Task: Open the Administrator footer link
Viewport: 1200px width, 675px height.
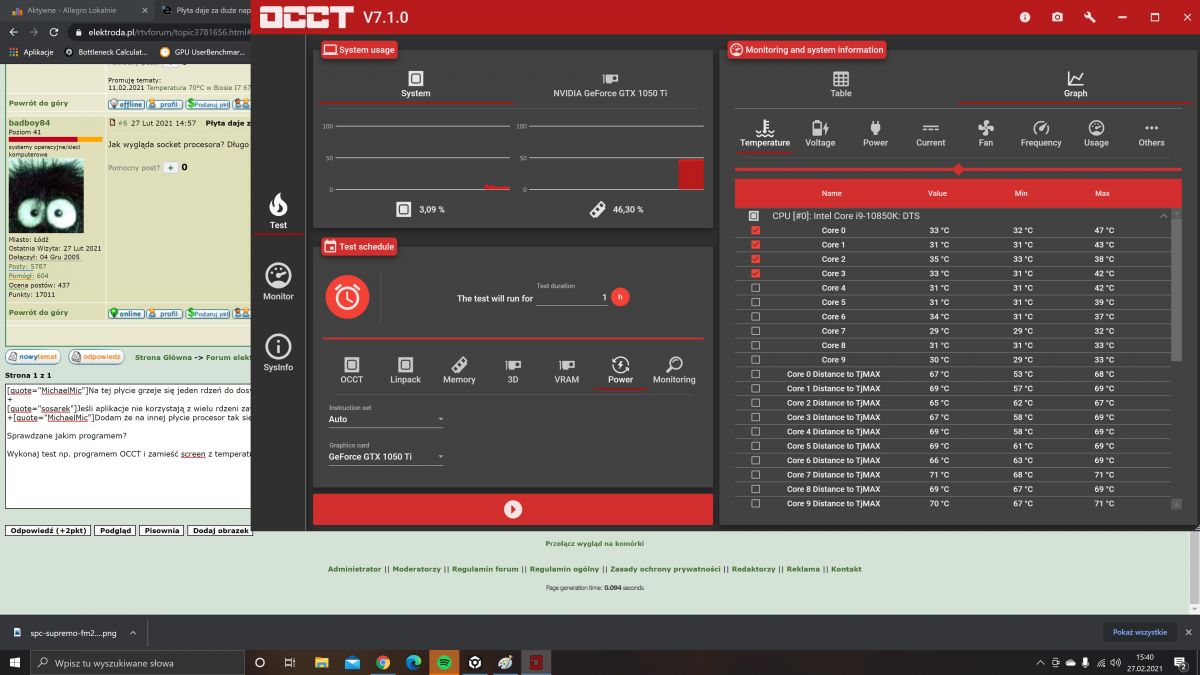Action: coord(355,569)
